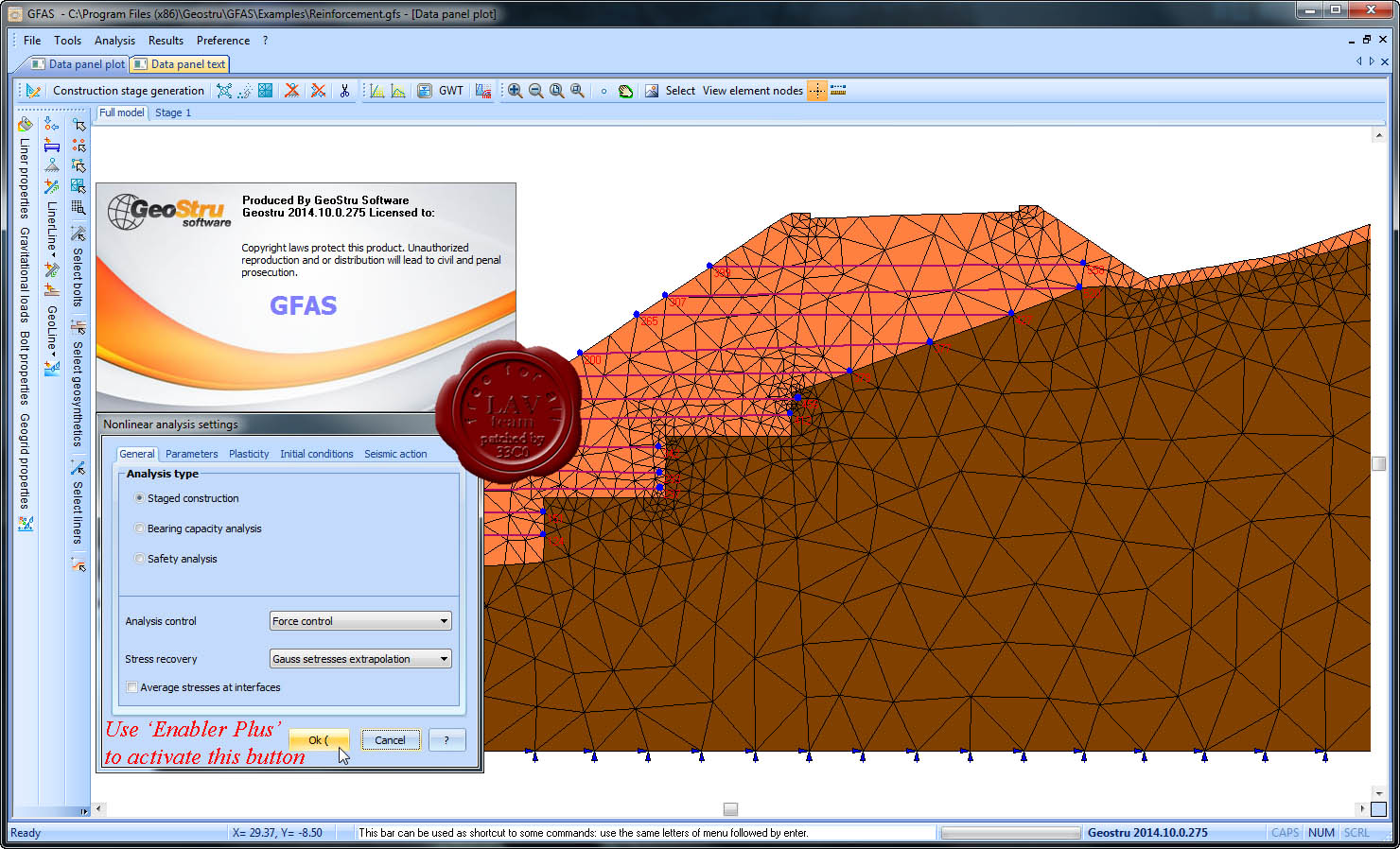
Task: Click the blue grid mesh icon
Action: coord(266,91)
